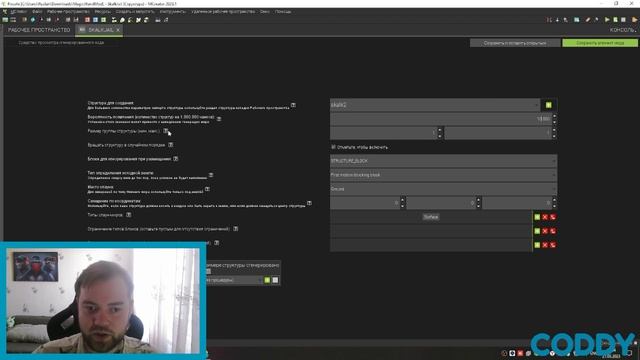
Task: Click green import button next to skalk2
Action: point(549,105)
